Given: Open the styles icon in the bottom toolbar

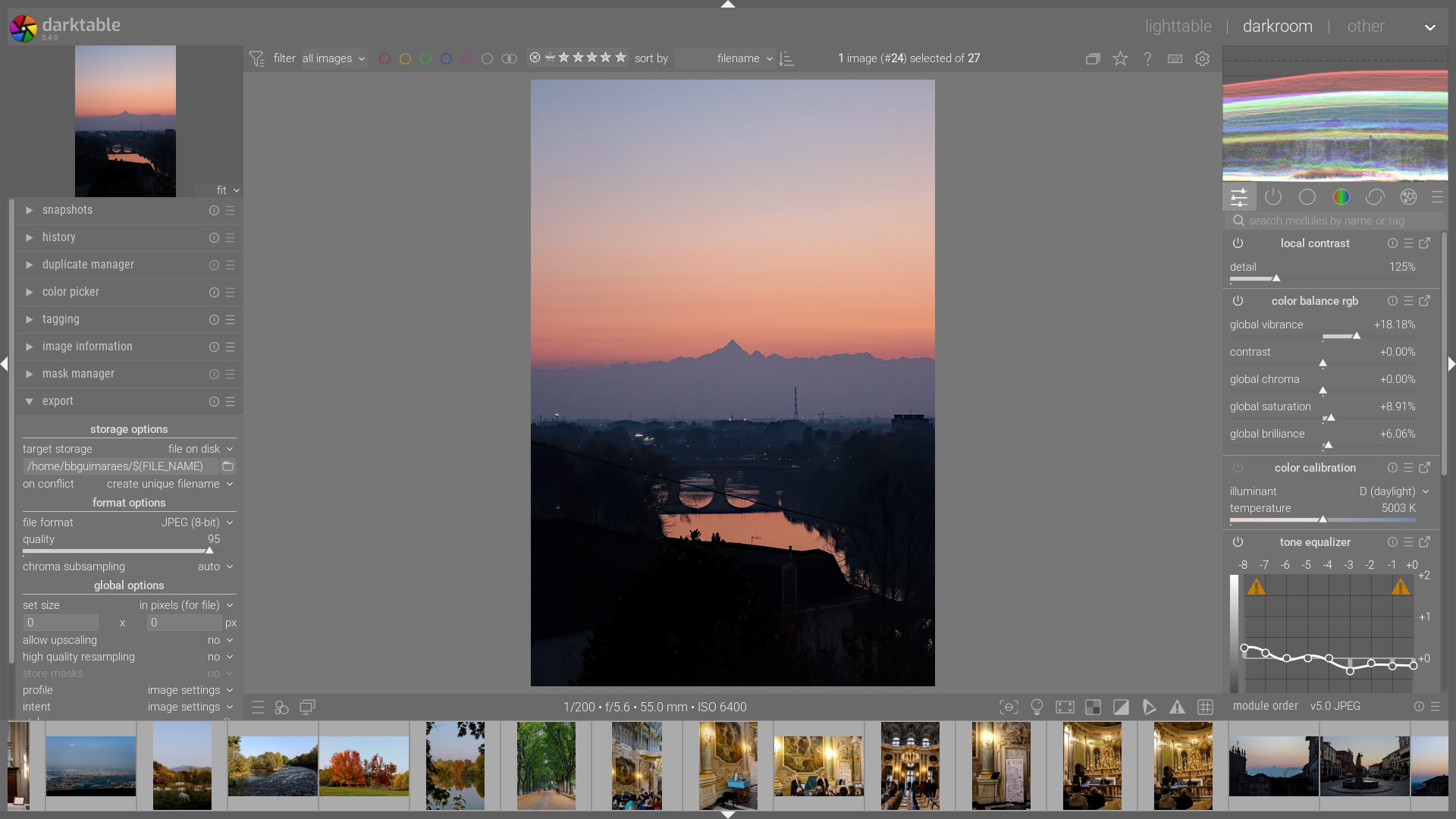Looking at the screenshot, I should [282, 707].
